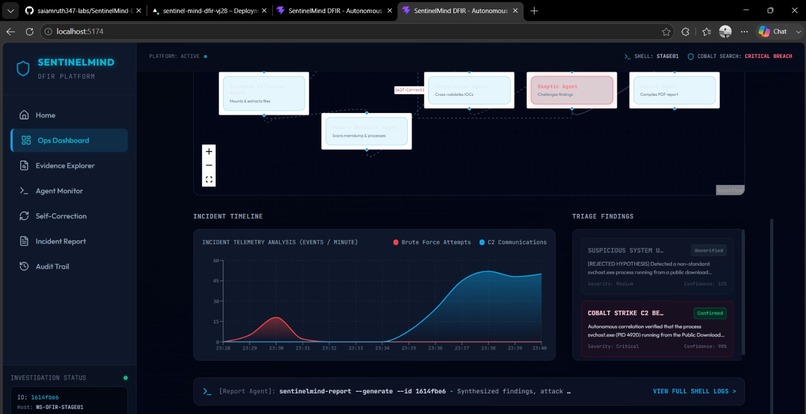The height and width of the screenshot is (414, 806).
Task: Click the 23:38 label on the timeline axis
Action: tap(488, 348)
